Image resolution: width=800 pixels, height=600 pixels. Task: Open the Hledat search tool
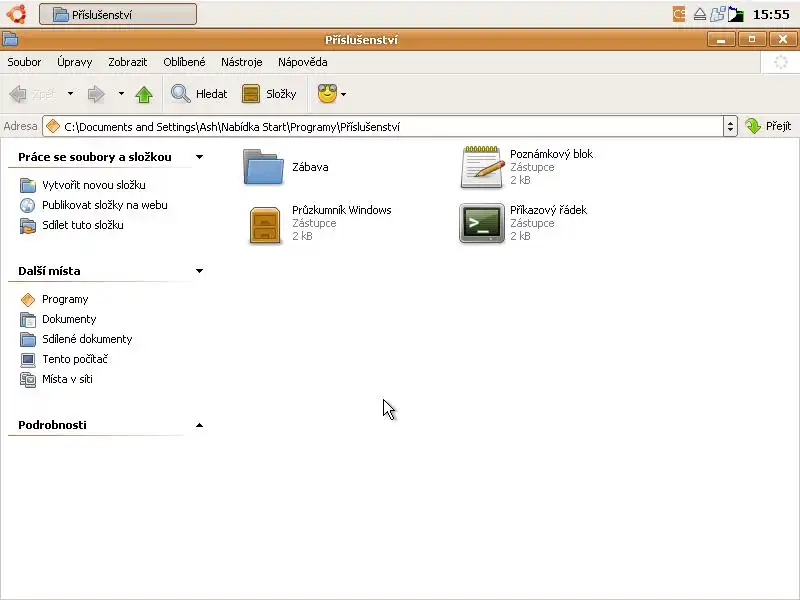point(198,94)
